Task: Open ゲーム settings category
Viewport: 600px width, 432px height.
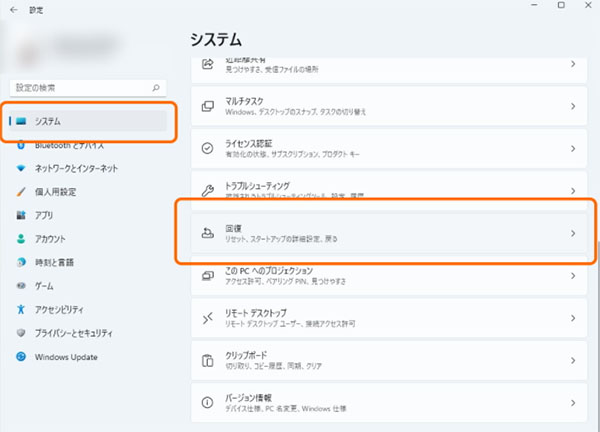Action: pos(88,286)
